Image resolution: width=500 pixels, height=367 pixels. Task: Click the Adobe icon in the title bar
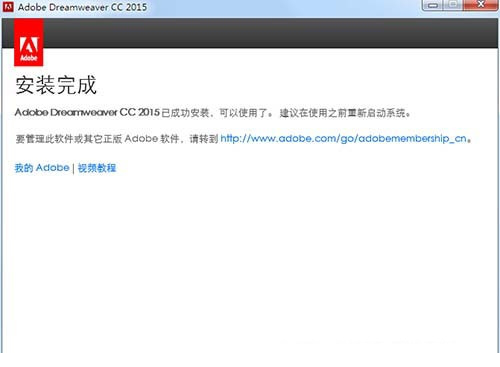click(x=8, y=7)
